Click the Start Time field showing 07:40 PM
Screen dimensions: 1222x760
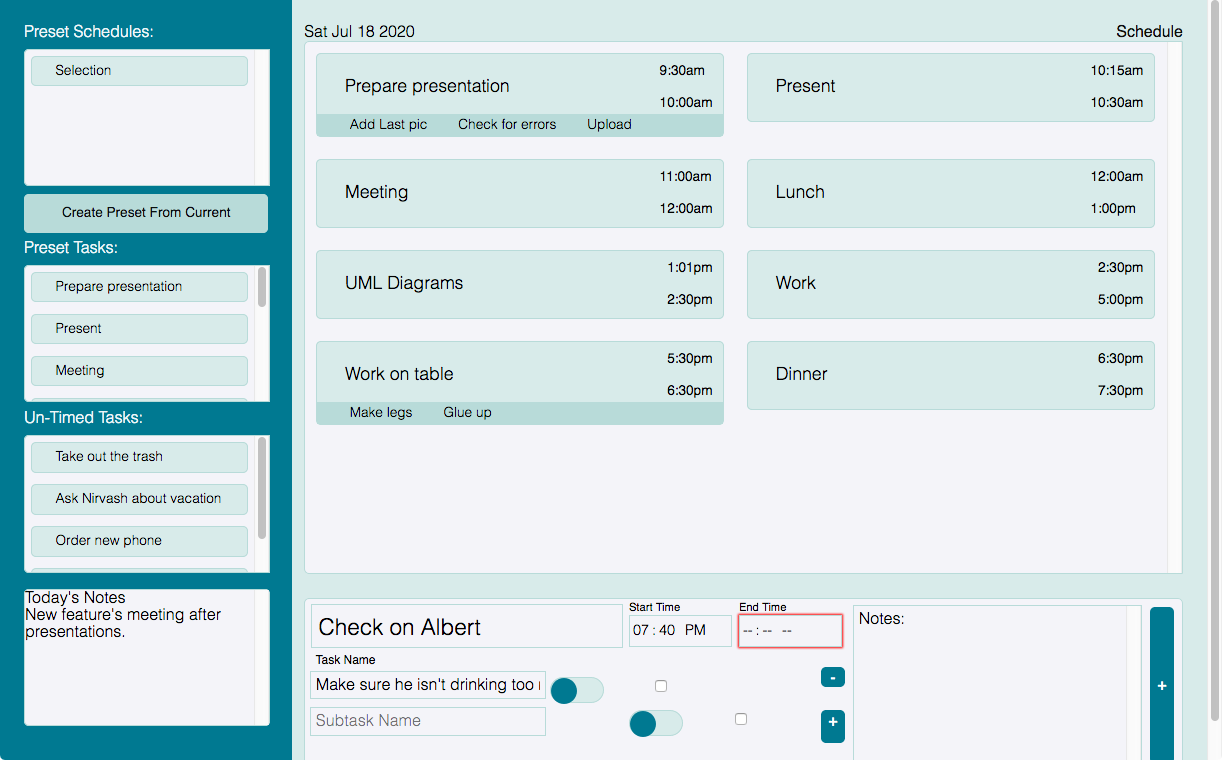[x=679, y=631]
